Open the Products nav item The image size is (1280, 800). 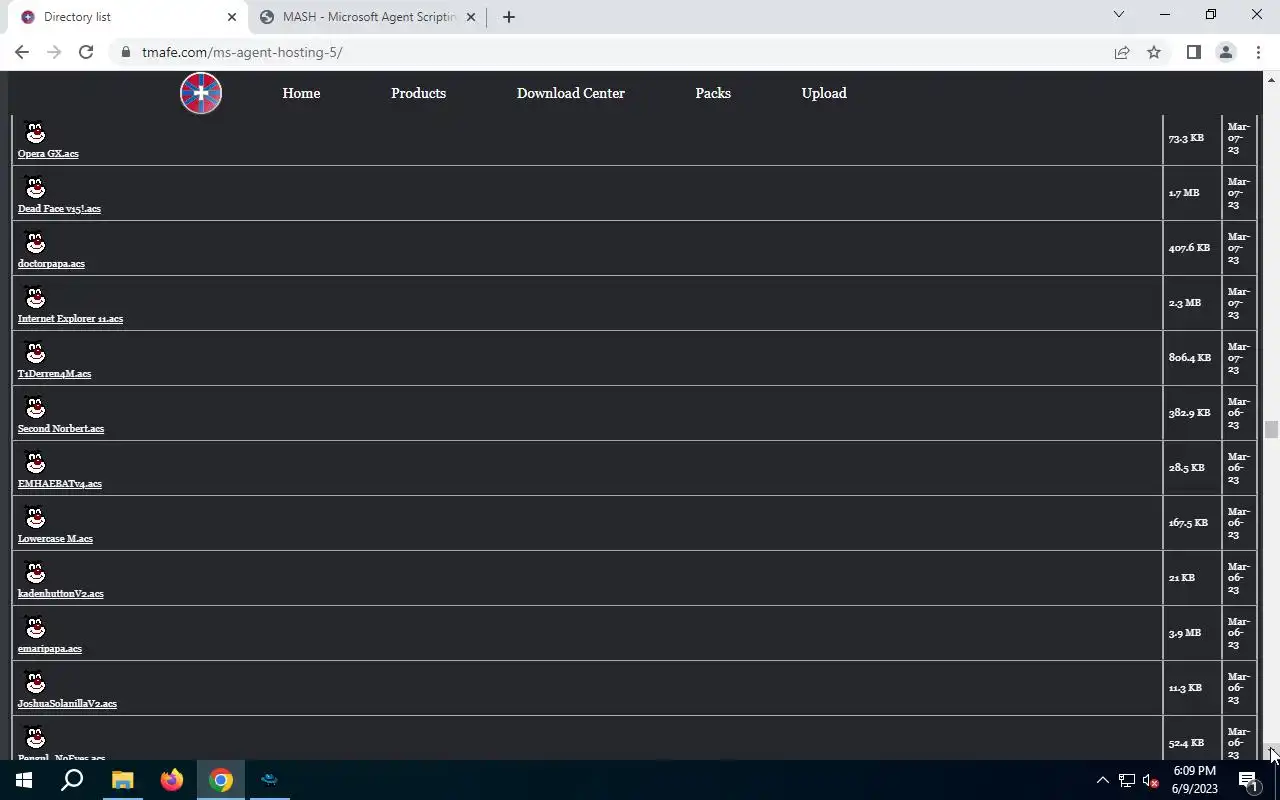pyautogui.click(x=418, y=93)
